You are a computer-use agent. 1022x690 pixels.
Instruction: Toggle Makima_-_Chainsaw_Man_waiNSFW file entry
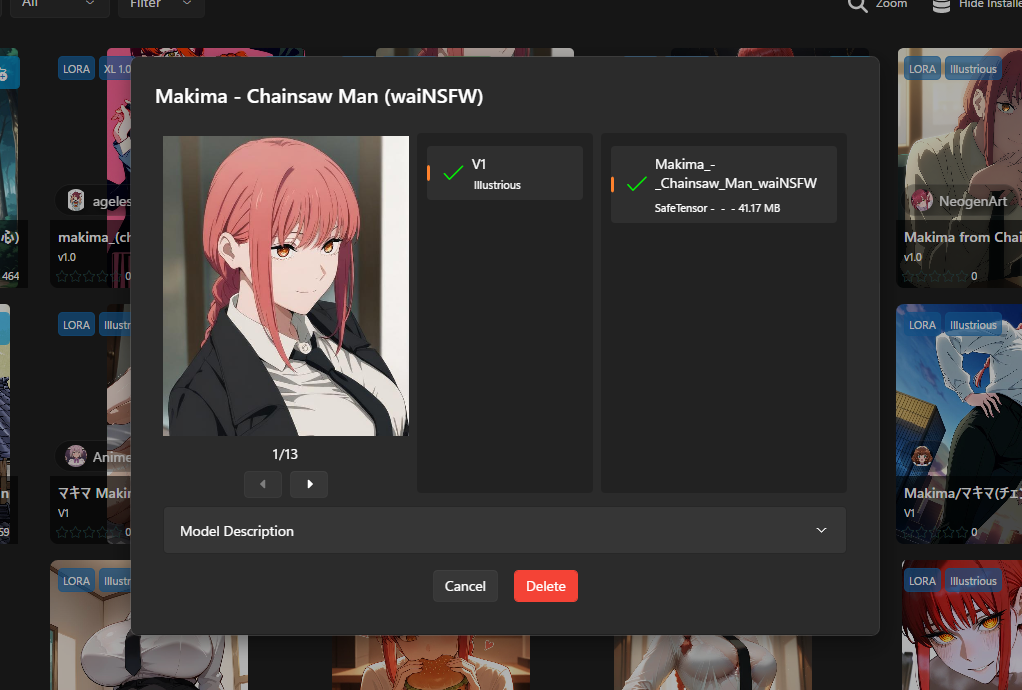point(723,184)
